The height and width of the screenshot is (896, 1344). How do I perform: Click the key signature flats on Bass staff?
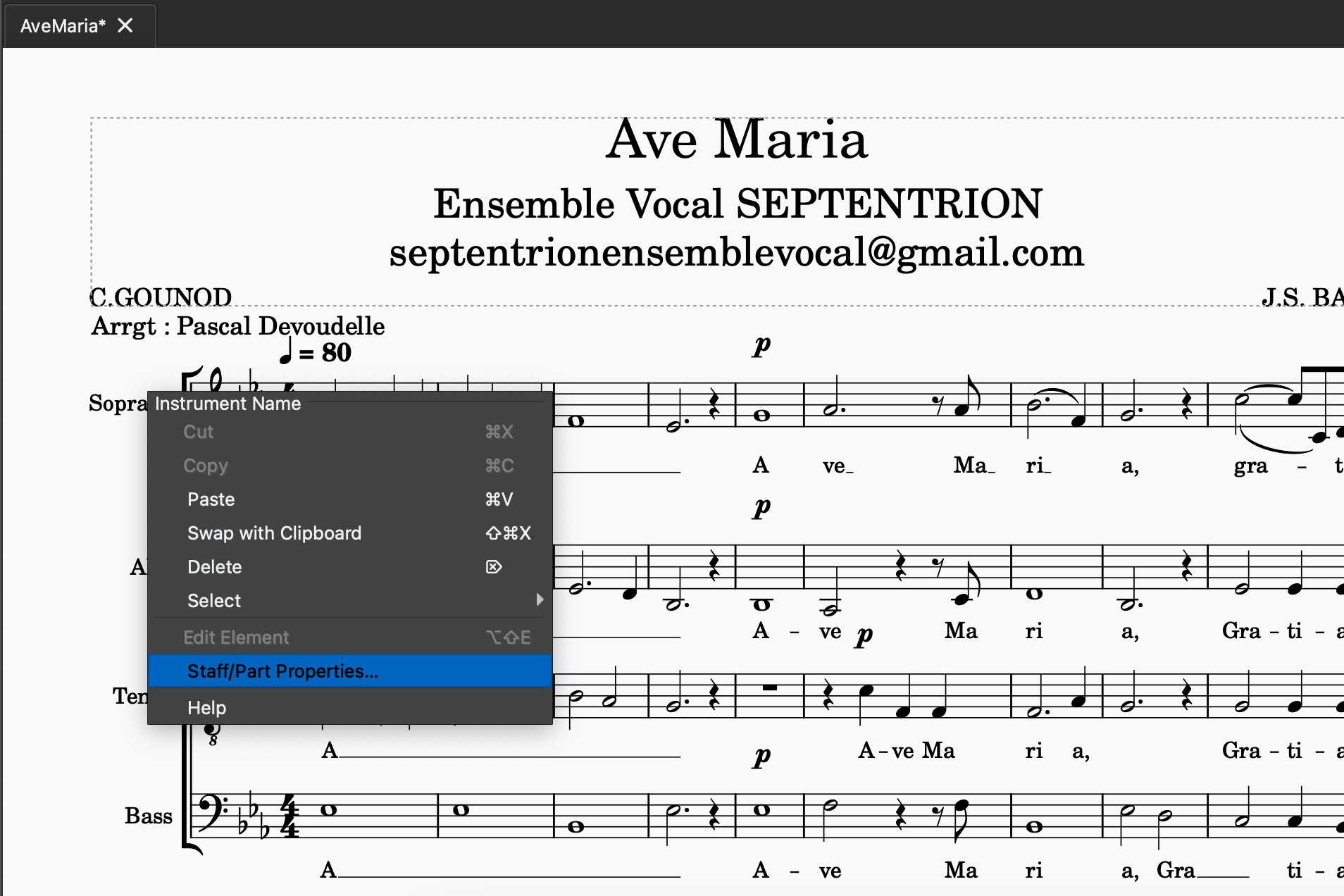[x=254, y=817]
